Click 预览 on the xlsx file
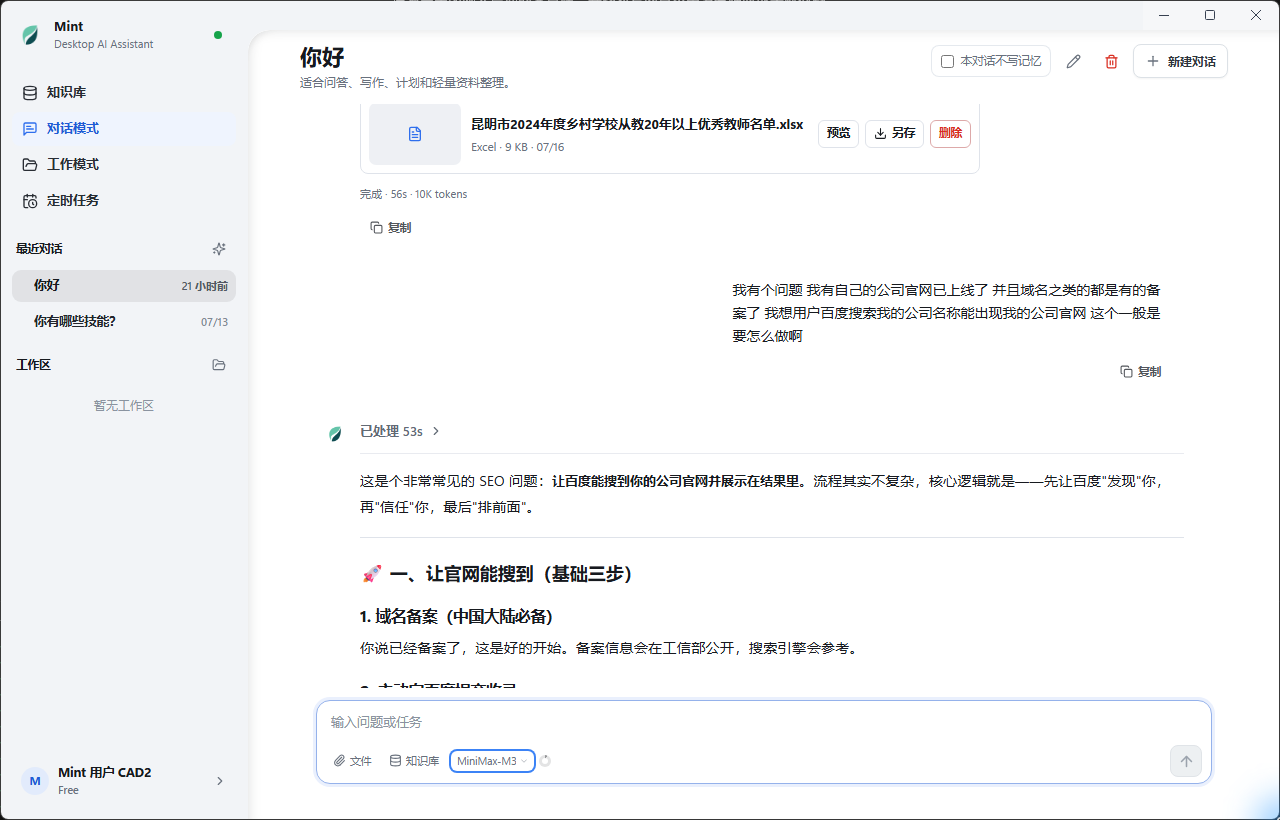 coord(838,133)
